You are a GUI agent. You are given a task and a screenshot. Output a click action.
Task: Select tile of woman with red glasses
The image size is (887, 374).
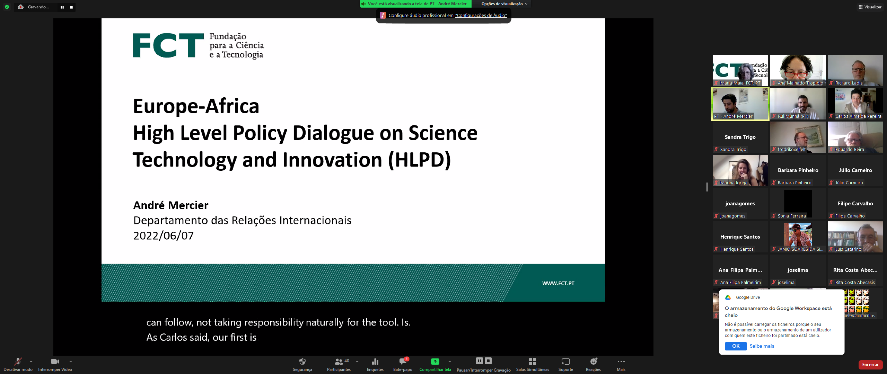(798, 70)
